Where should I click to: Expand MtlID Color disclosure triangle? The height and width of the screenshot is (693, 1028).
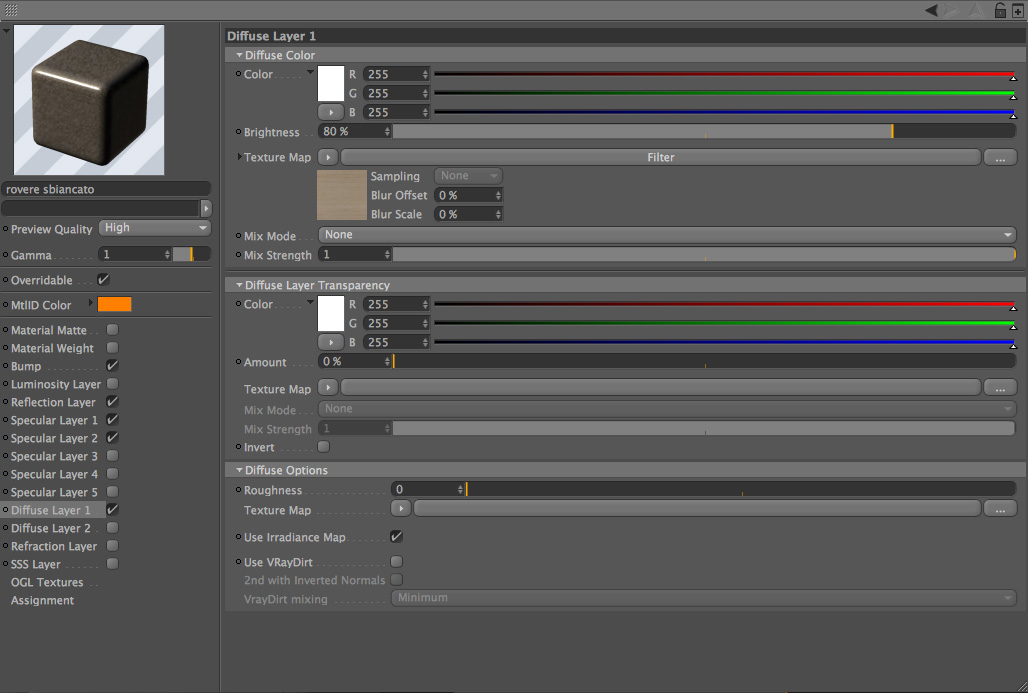pyautogui.click(x=90, y=304)
